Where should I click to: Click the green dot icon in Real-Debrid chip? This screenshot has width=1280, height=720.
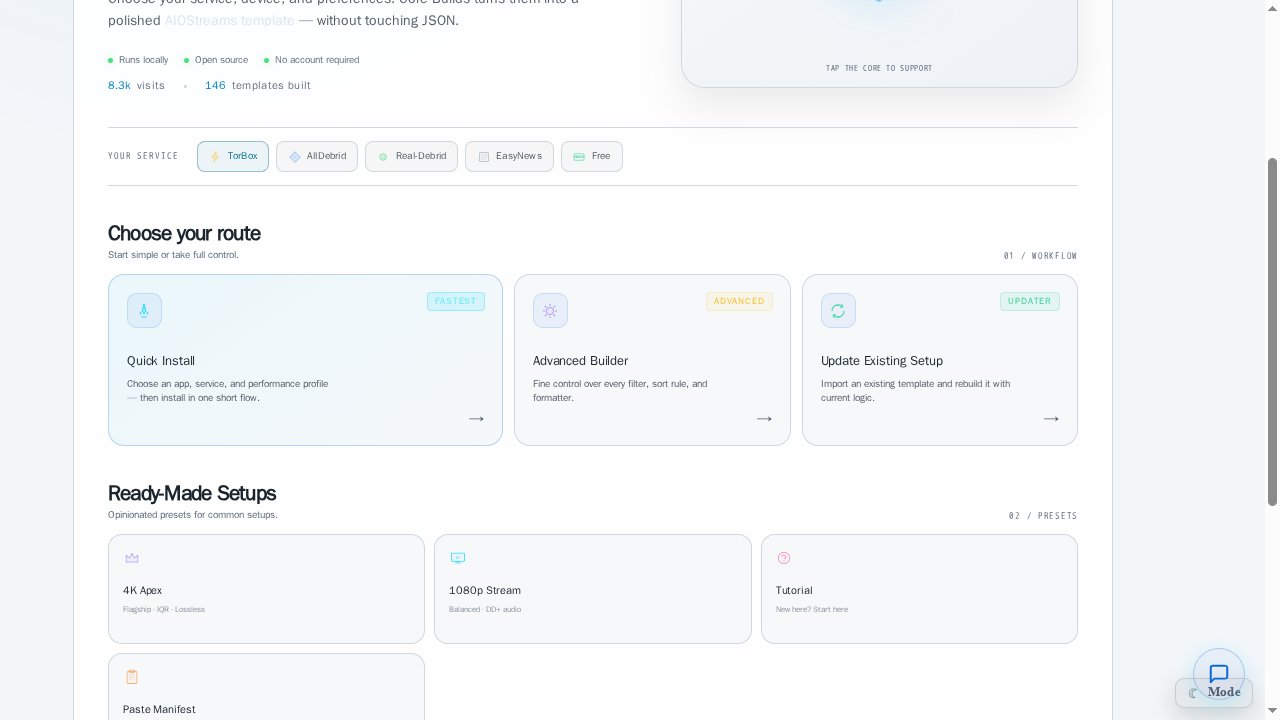(383, 157)
